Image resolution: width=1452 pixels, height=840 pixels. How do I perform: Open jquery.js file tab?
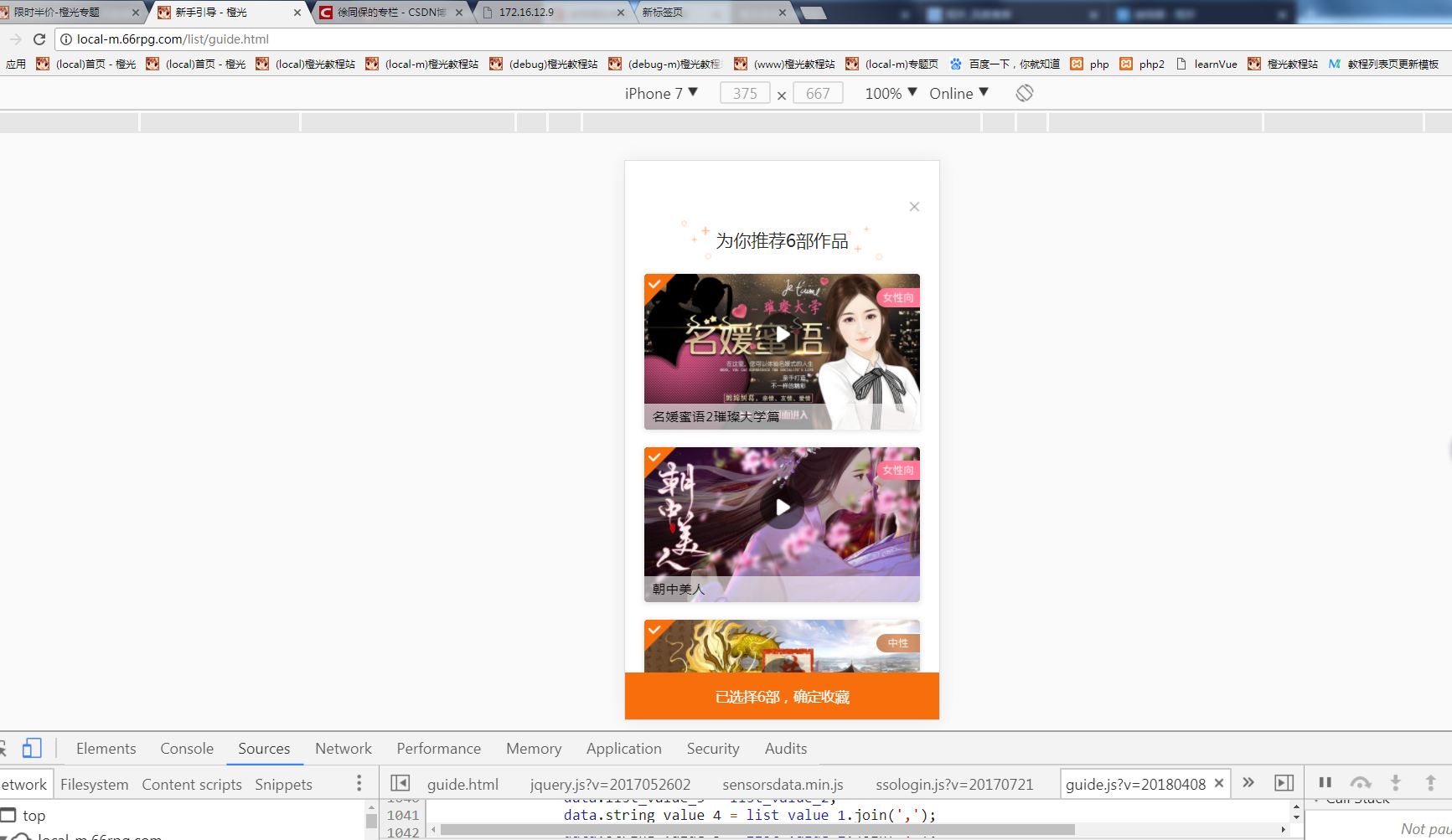pos(610,784)
